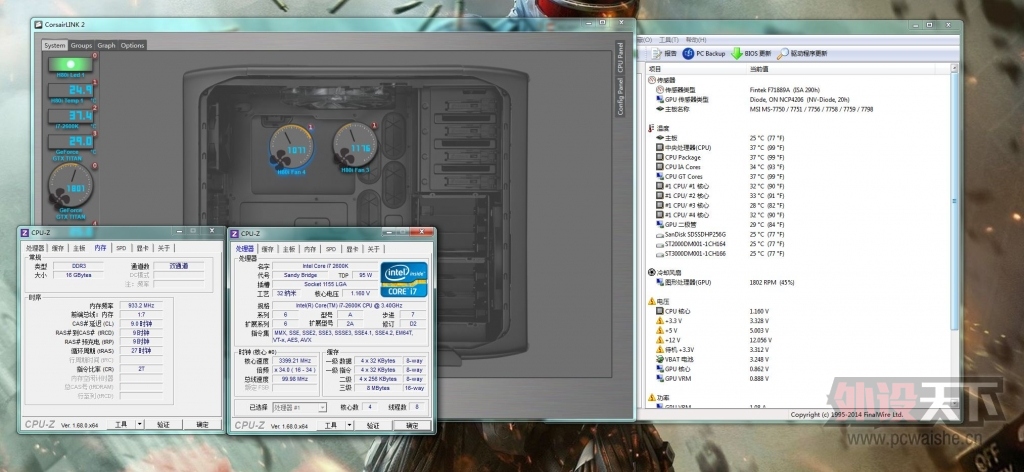Click 确定 button in right CPU-Z window
This screenshot has height=472, width=1024.
412,426
